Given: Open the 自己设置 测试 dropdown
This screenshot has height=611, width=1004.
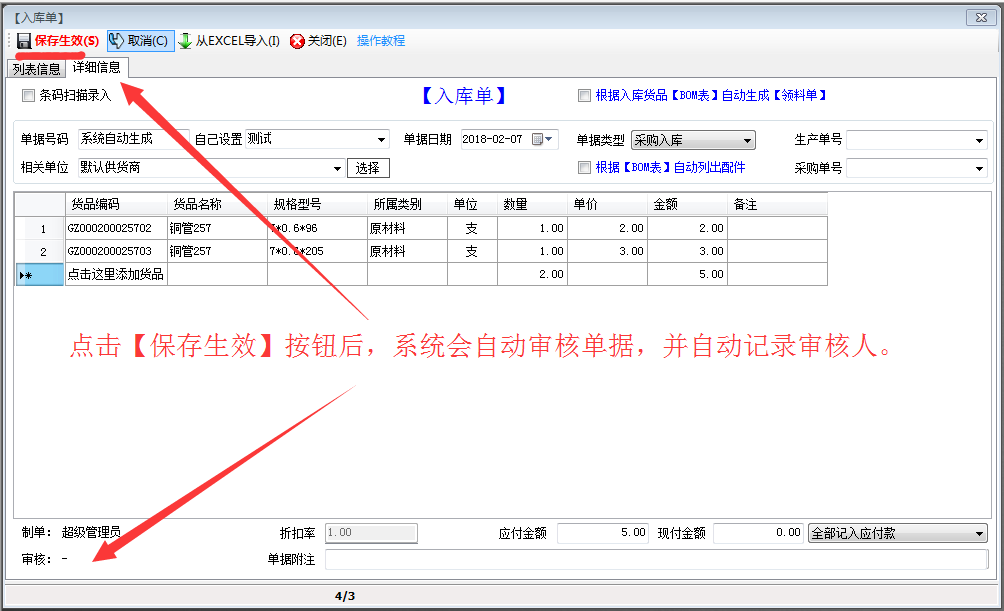Looking at the screenshot, I should pos(381,139).
